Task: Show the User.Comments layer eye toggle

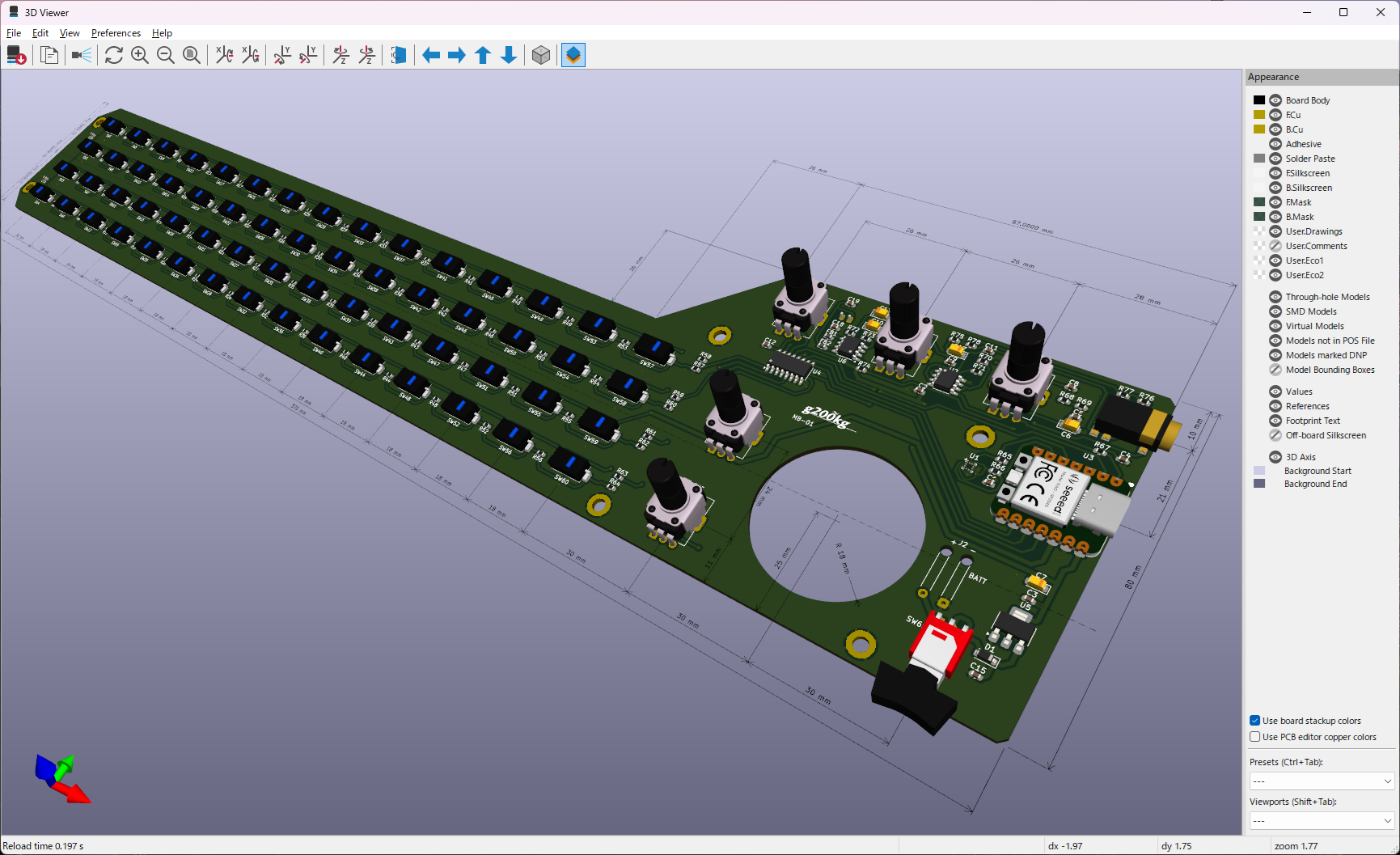Action: pyautogui.click(x=1275, y=246)
